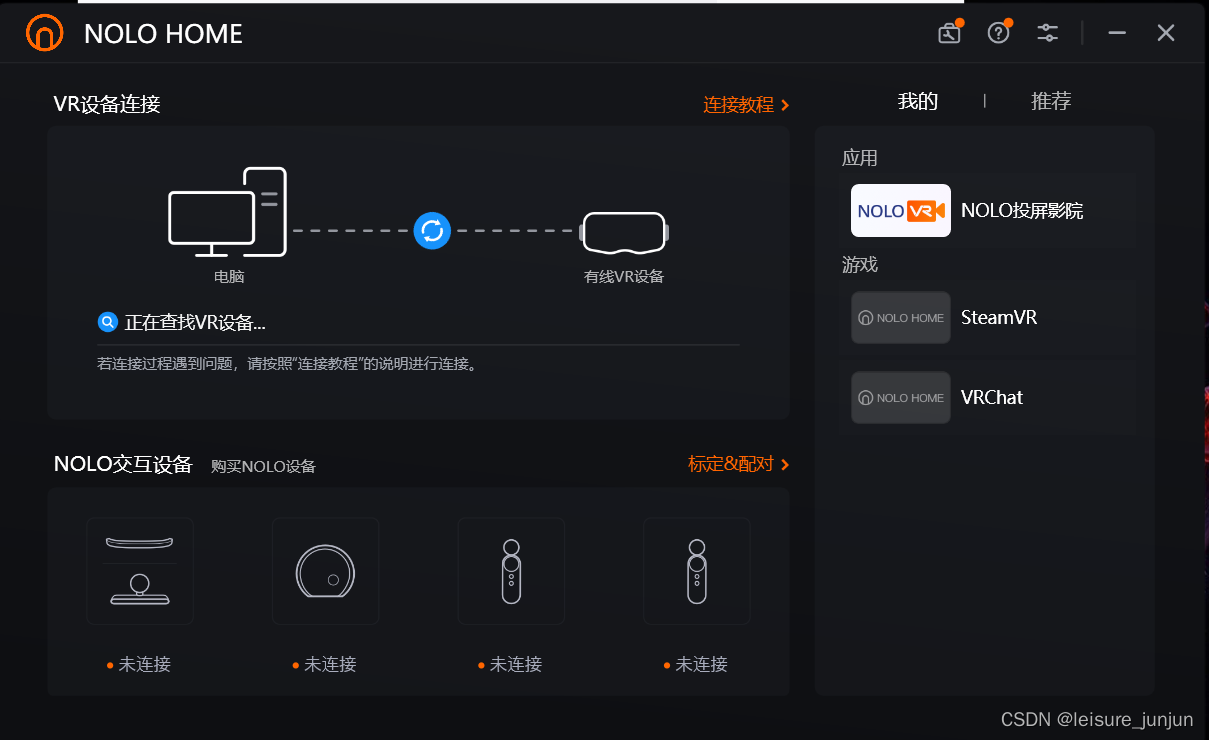The height and width of the screenshot is (740, 1209).
Task: Open the VRChat game thumbnail
Action: 900,398
